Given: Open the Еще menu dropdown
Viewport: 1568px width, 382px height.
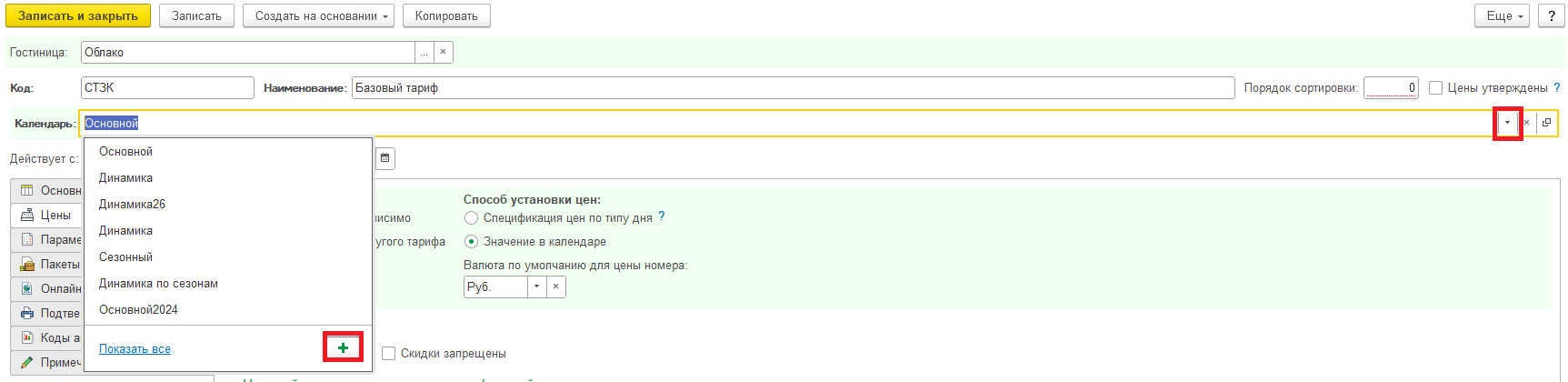Looking at the screenshot, I should [x=1503, y=15].
